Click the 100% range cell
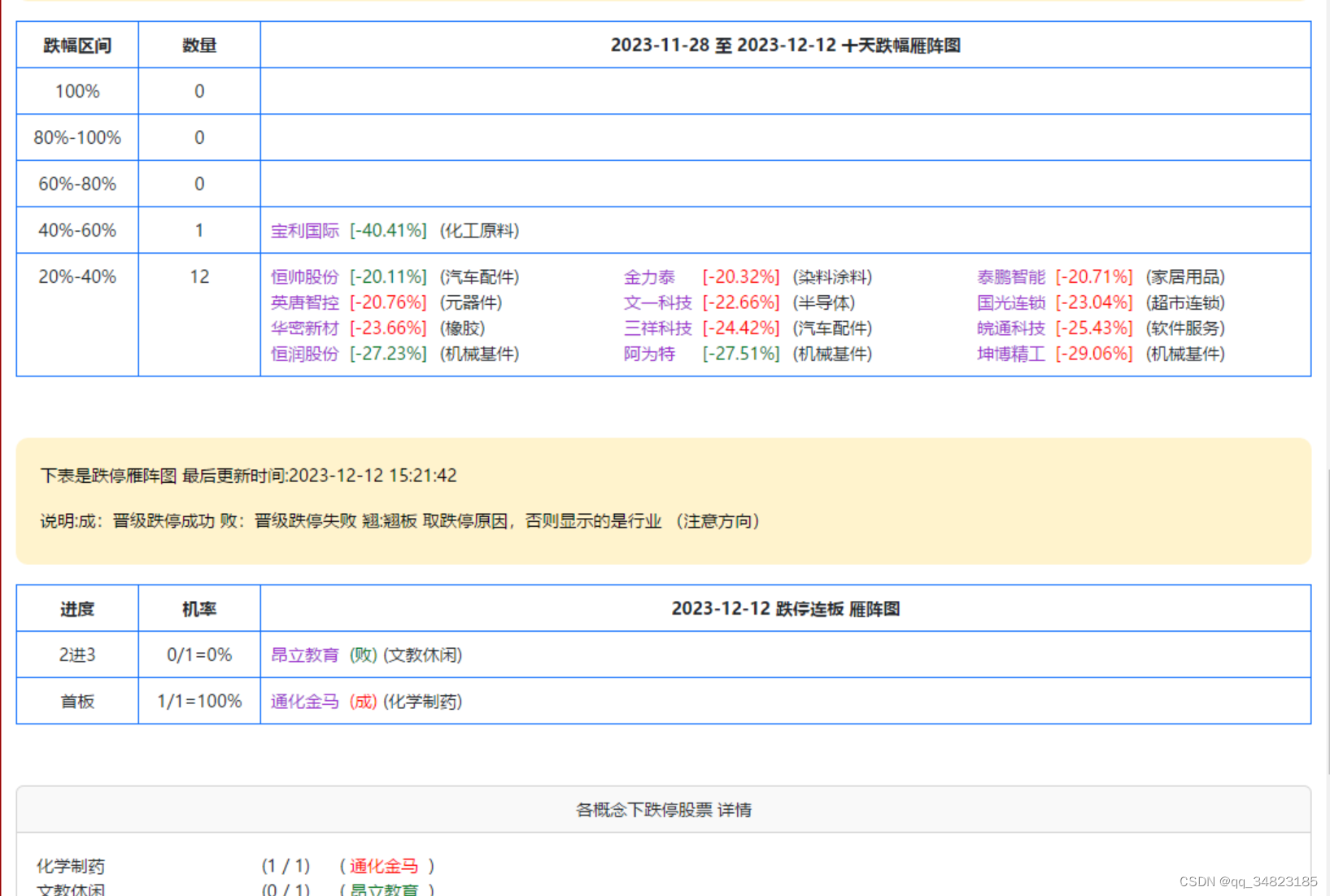 (x=77, y=91)
